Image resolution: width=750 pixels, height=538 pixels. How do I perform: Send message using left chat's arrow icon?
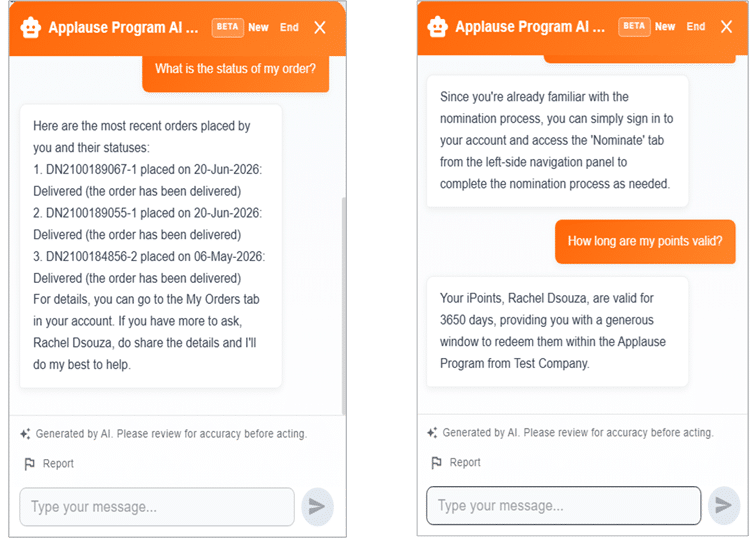coord(317,506)
